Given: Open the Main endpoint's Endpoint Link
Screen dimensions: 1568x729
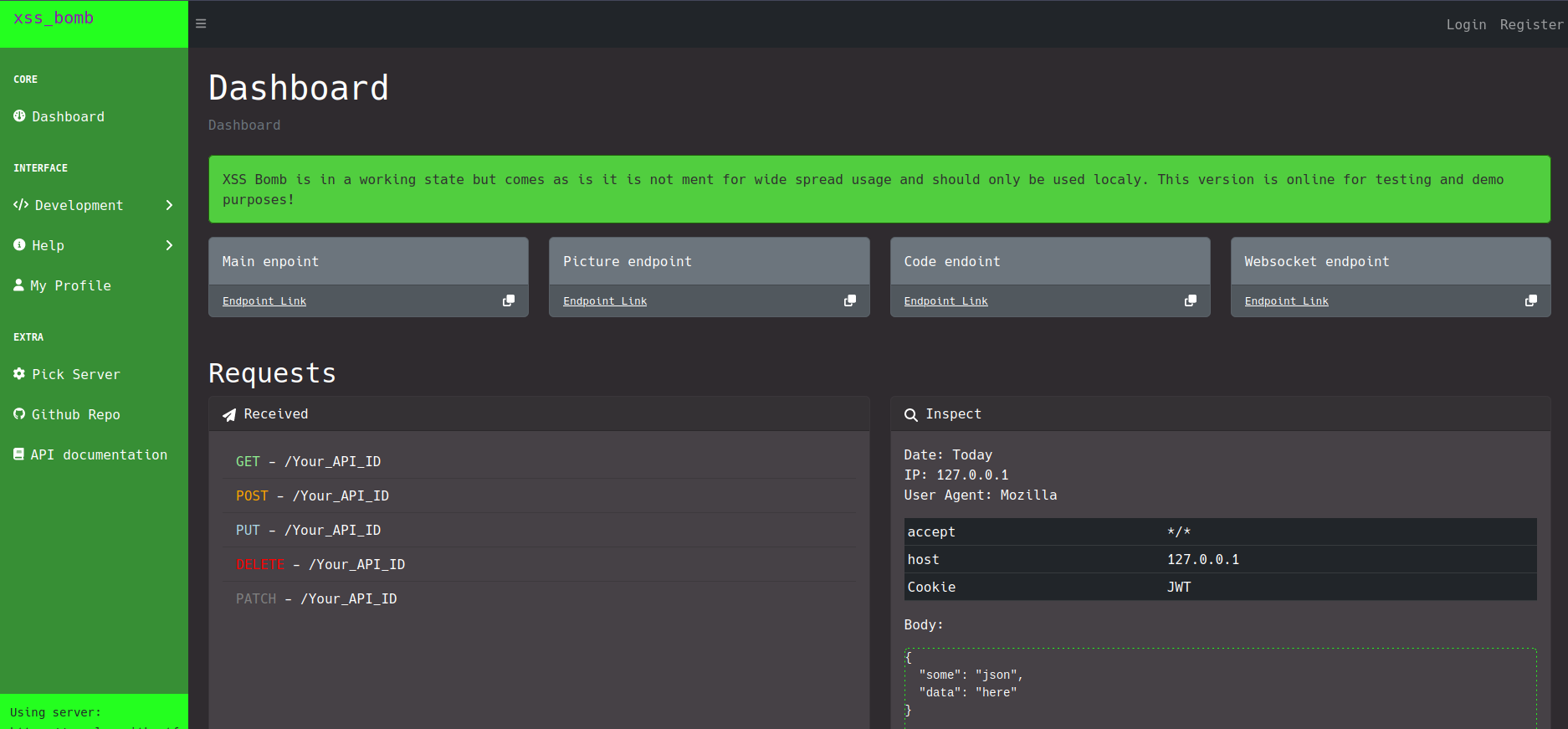Looking at the screenshot, I should click(264, 301).
